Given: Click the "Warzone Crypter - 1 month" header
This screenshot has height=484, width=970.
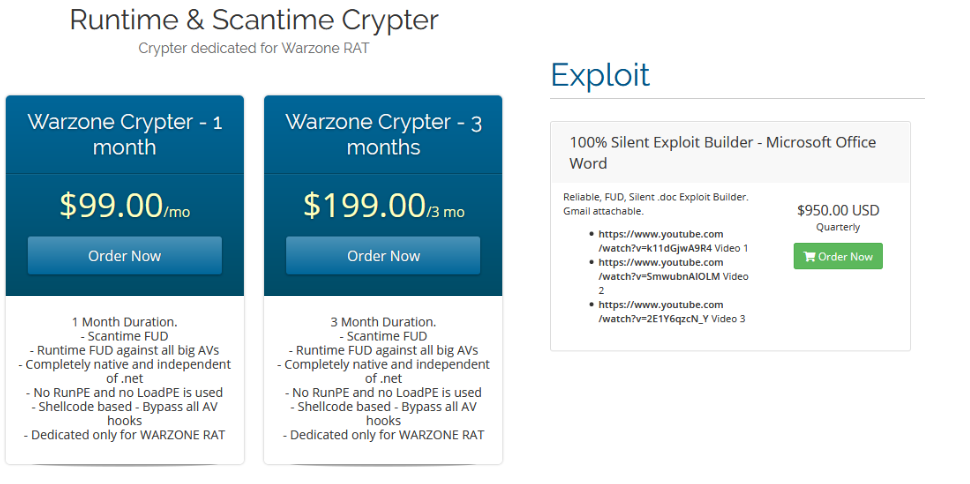Looking at the screenshot, I should coord(124,134).
